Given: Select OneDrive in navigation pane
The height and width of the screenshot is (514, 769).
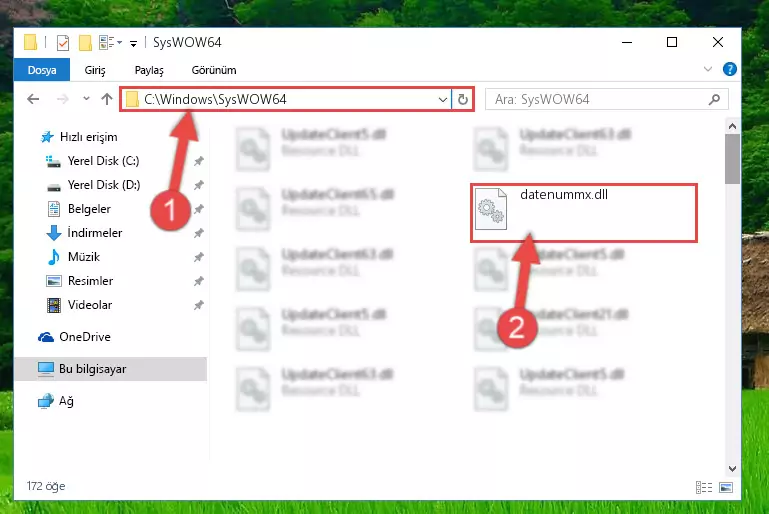Looking at the screenshot, I should [84, 337].
